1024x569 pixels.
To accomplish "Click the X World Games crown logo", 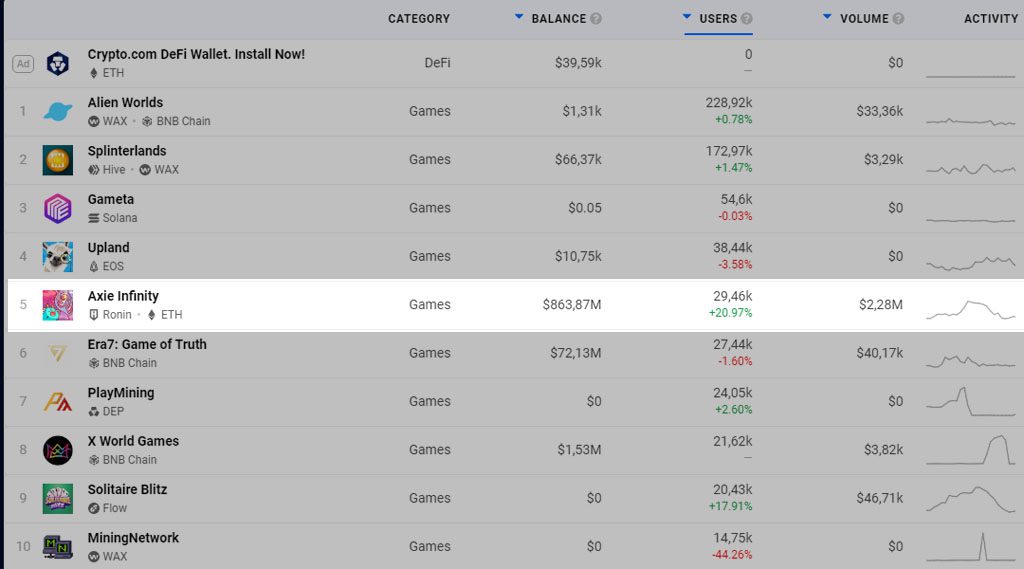I will pyautogui.click(x=57, y=450).
